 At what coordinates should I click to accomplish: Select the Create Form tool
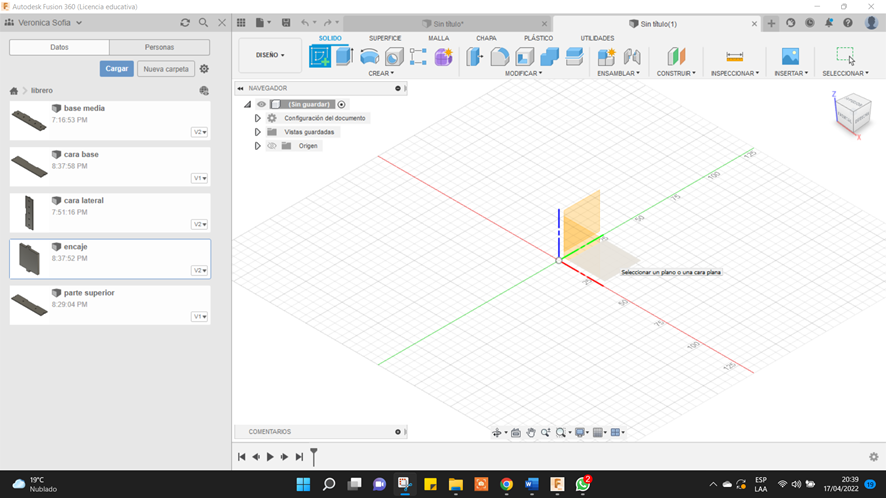point(444,57)
